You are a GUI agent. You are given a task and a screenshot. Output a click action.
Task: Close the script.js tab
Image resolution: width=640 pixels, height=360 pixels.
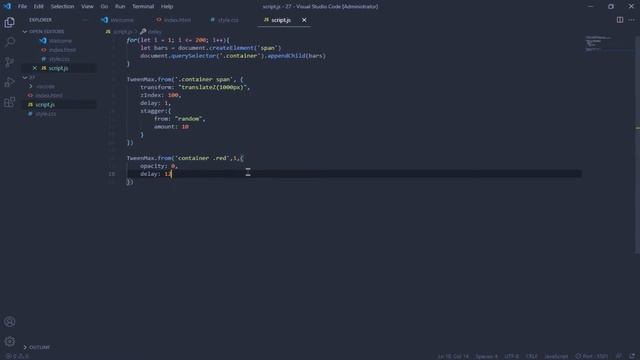click(304, 20)
